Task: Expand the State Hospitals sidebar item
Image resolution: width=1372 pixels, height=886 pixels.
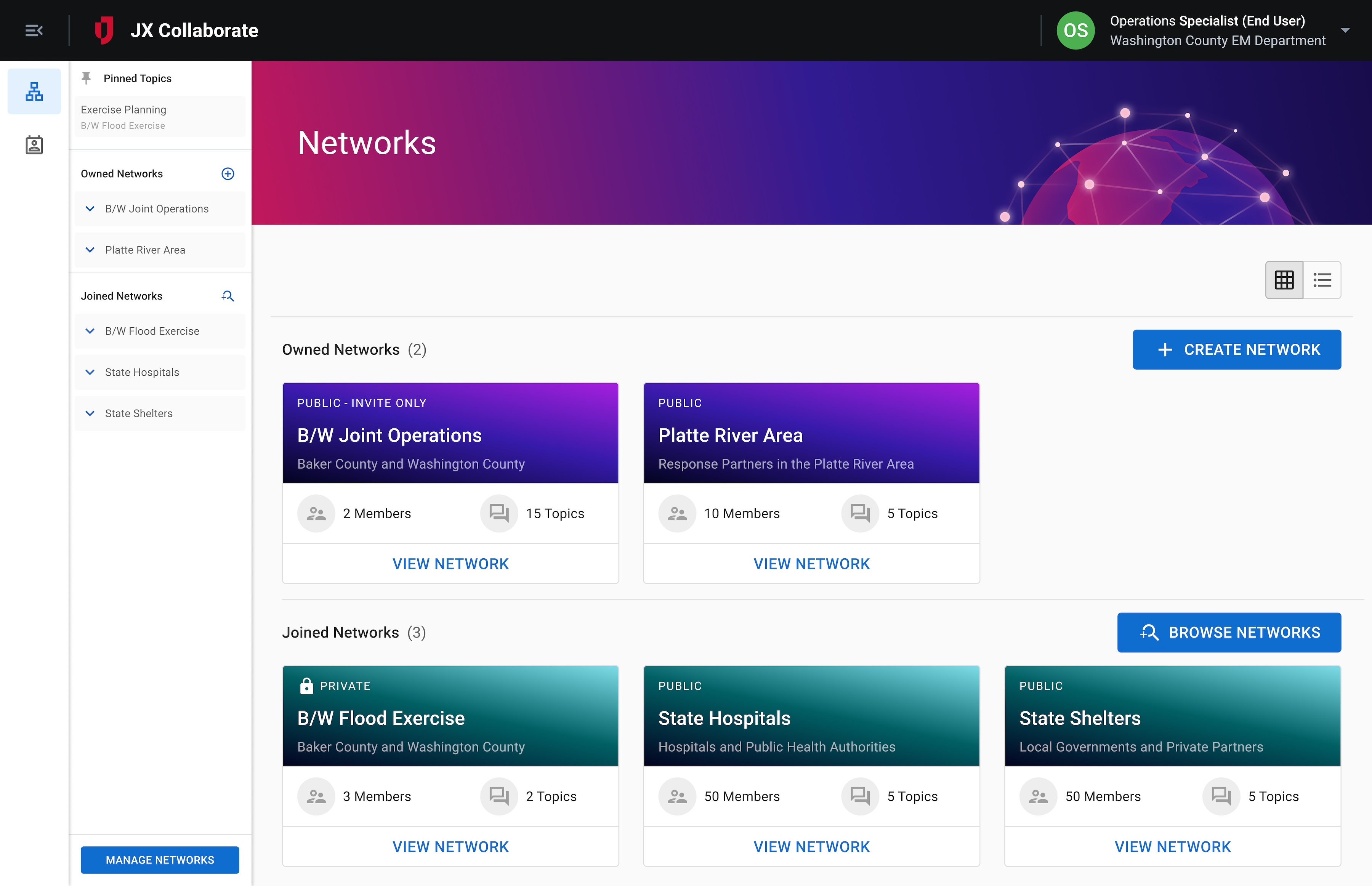Action: coord(90,372)
